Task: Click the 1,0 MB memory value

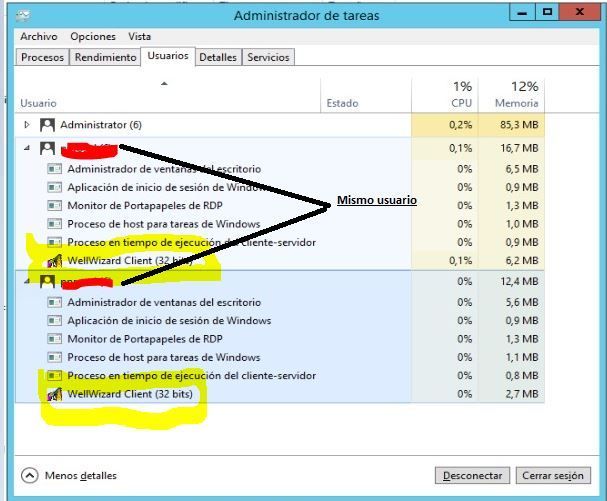Action: pyautogui.click(x=522, y=224)
